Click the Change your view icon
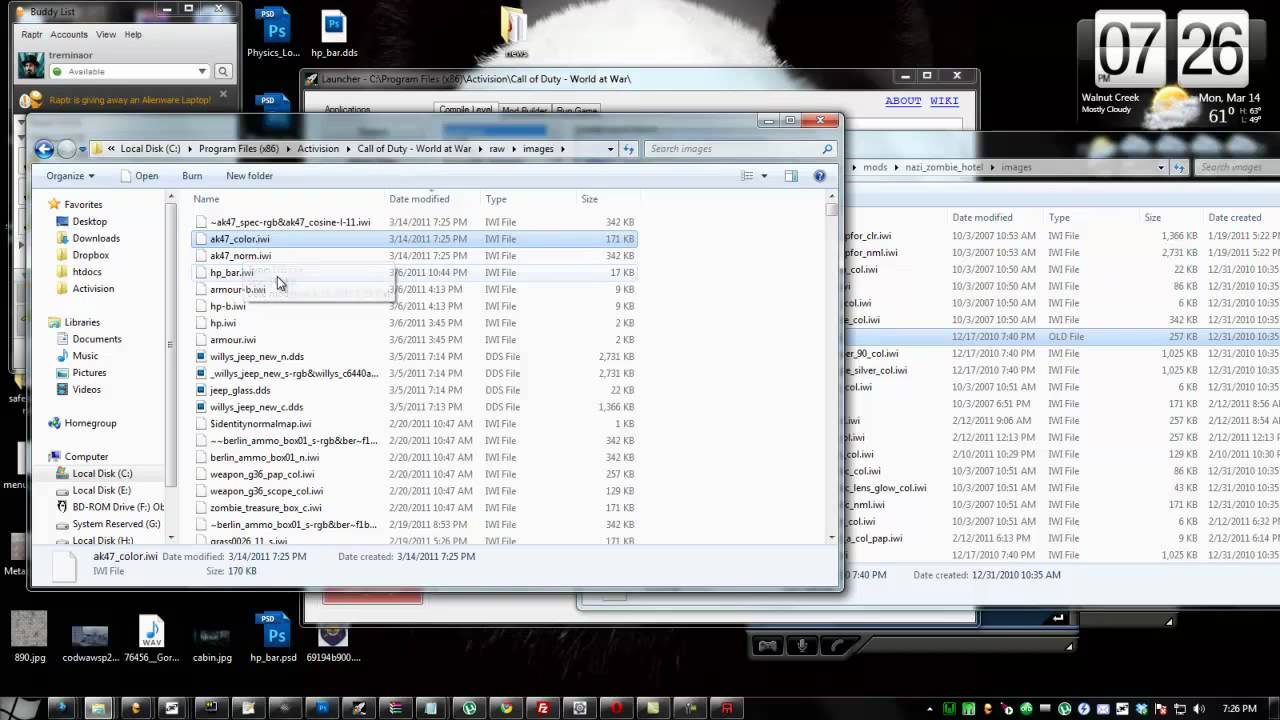Viewport: 1280px width, 720px height. pyautogui.click(x=747, y=176)
